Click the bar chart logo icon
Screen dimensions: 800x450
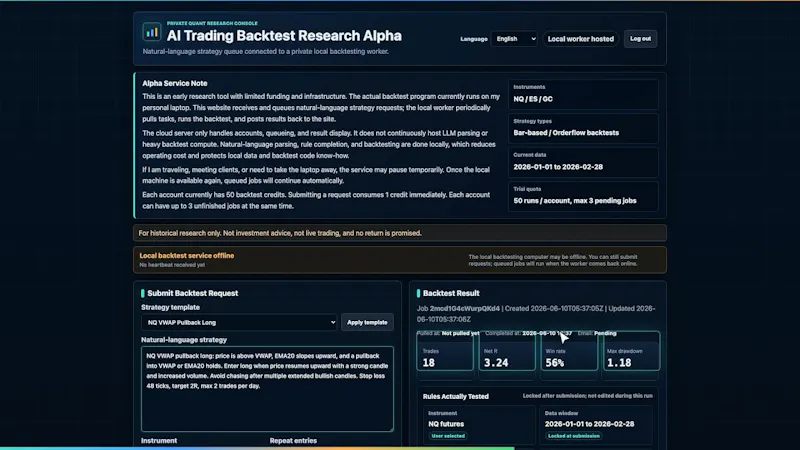(x=152, y=33)
